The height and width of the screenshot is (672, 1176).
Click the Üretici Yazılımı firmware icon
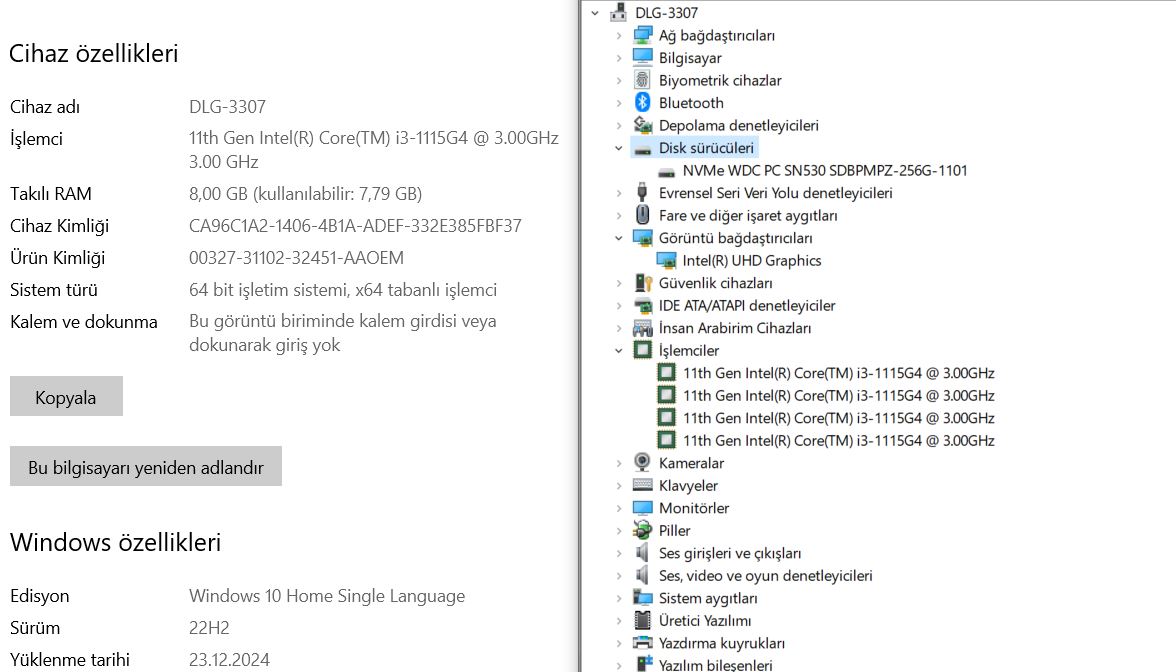(643, 620)
